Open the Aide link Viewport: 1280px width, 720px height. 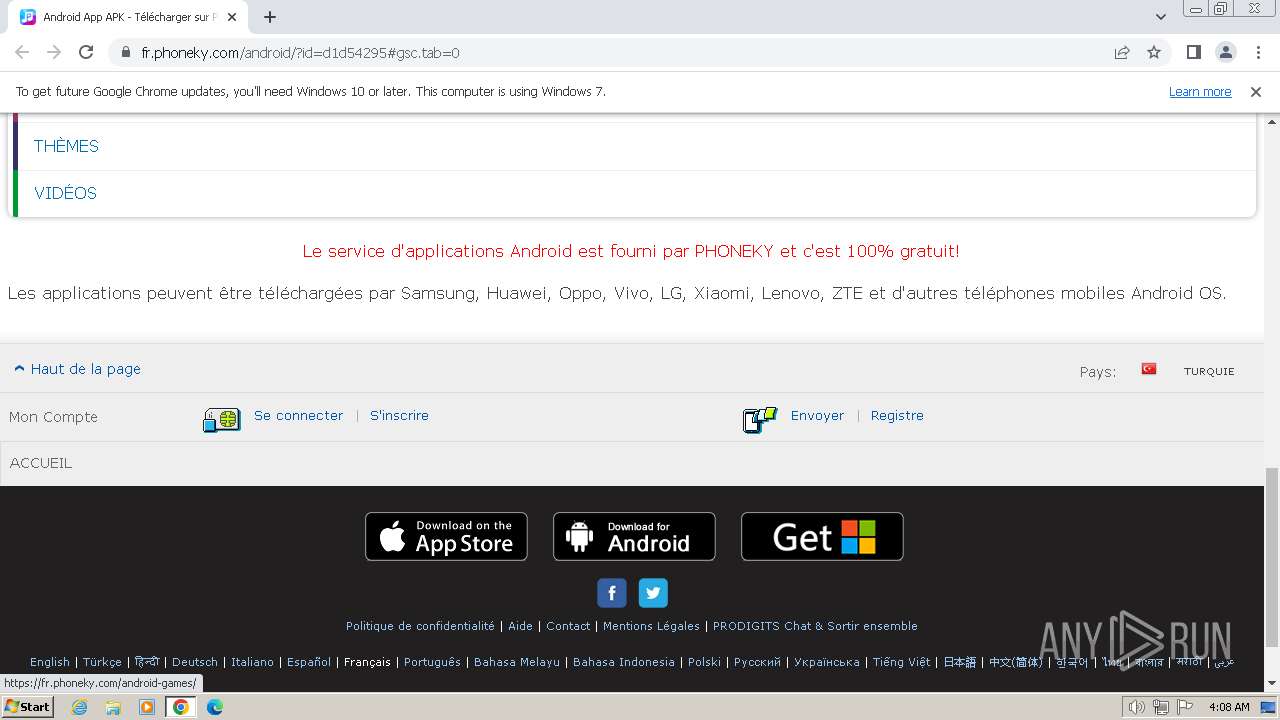(520, 626)
